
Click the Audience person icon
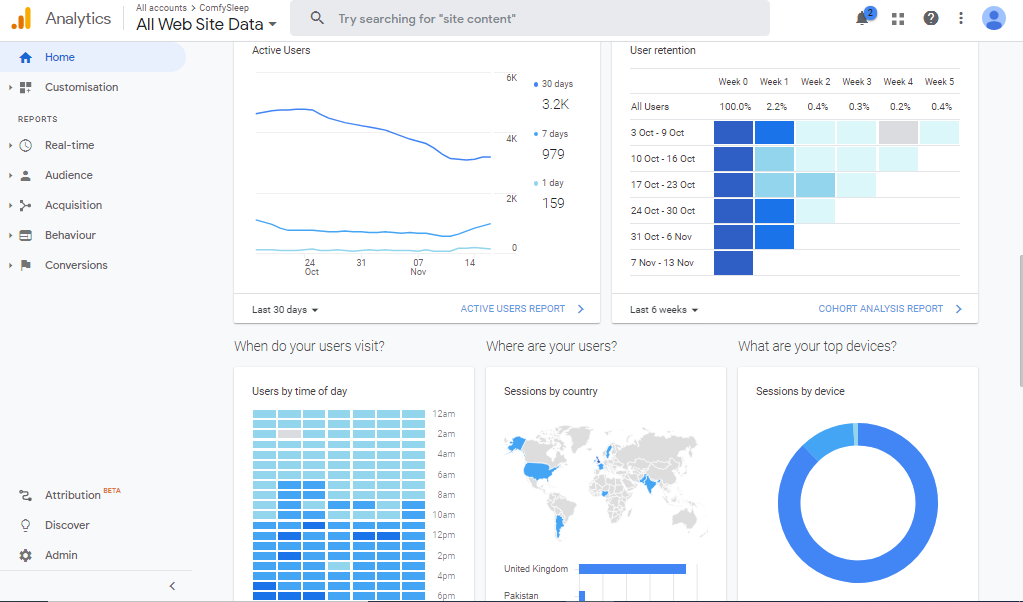tap(25, 175)
